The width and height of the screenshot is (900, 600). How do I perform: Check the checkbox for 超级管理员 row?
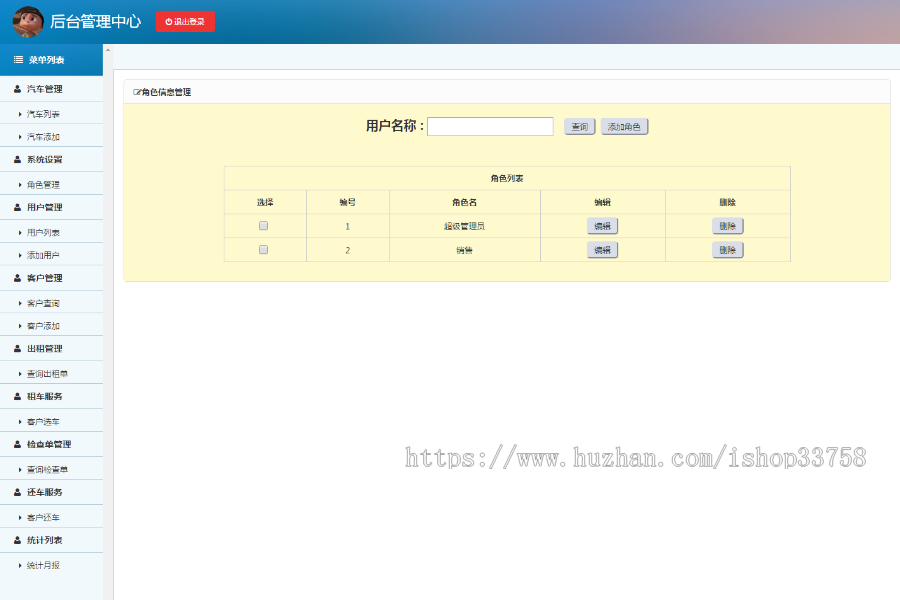point(263,225)
